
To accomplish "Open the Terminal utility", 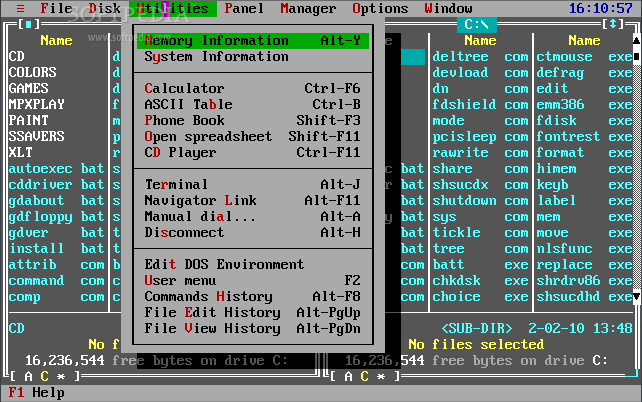I will coord(253,185).
